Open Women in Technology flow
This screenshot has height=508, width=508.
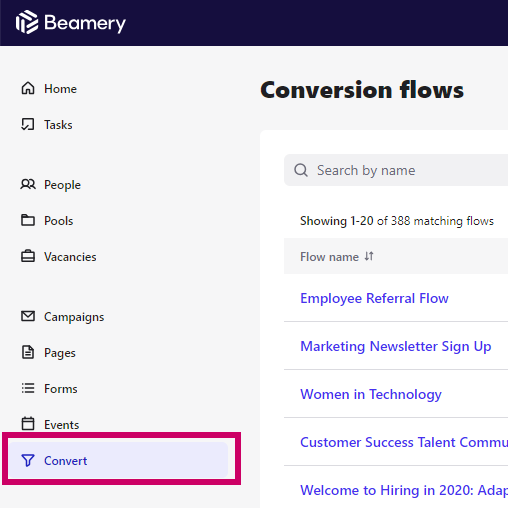[x=371, y=394]
